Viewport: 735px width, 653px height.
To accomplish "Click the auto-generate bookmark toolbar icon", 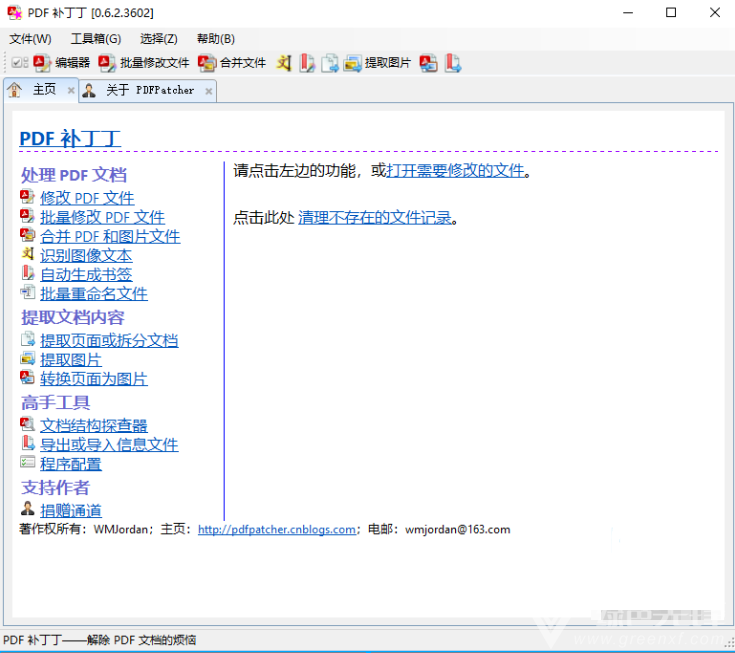I will (307, 63).
